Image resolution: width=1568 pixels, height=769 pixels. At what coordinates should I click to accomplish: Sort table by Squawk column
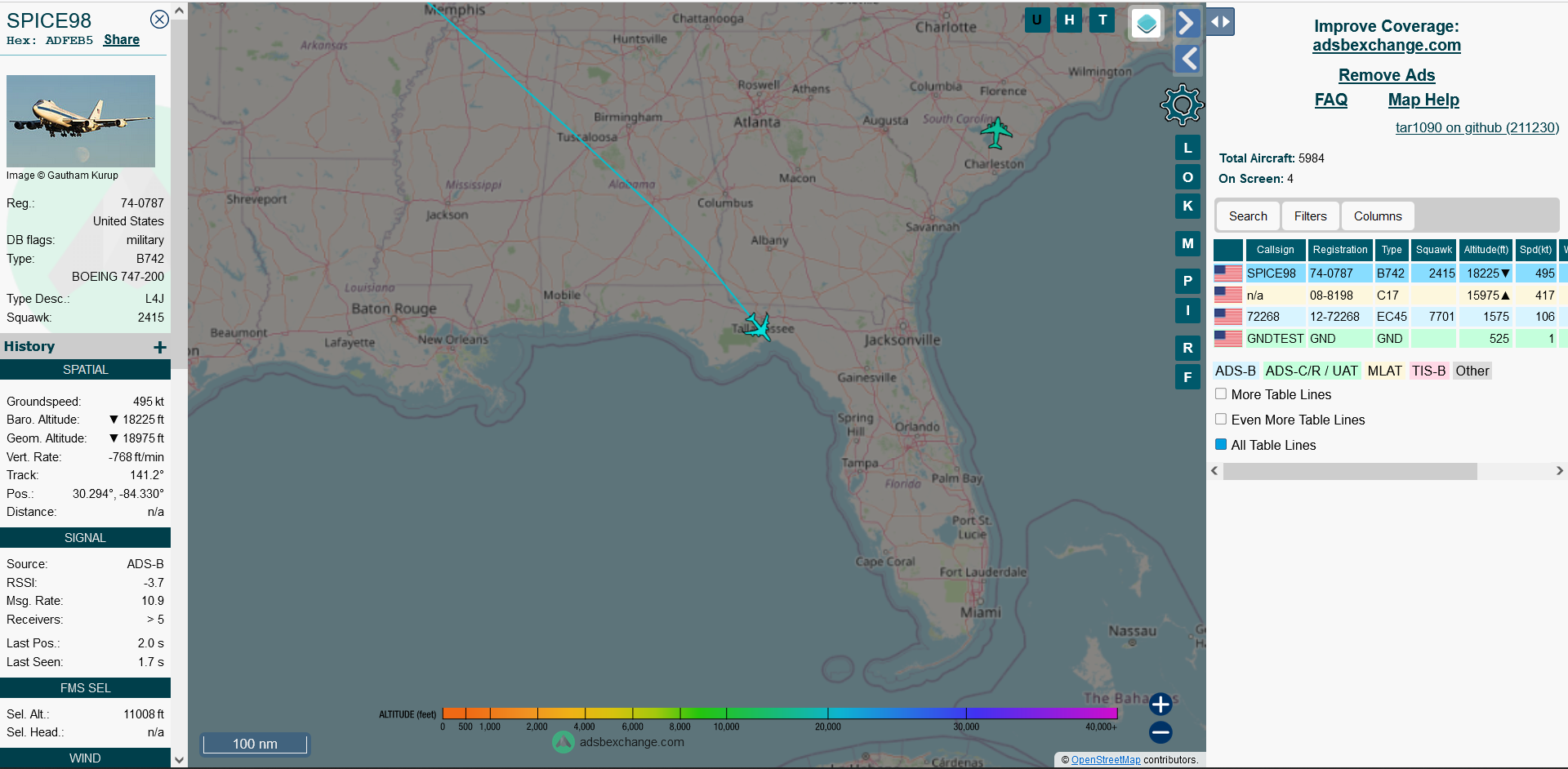(1434, 250)
